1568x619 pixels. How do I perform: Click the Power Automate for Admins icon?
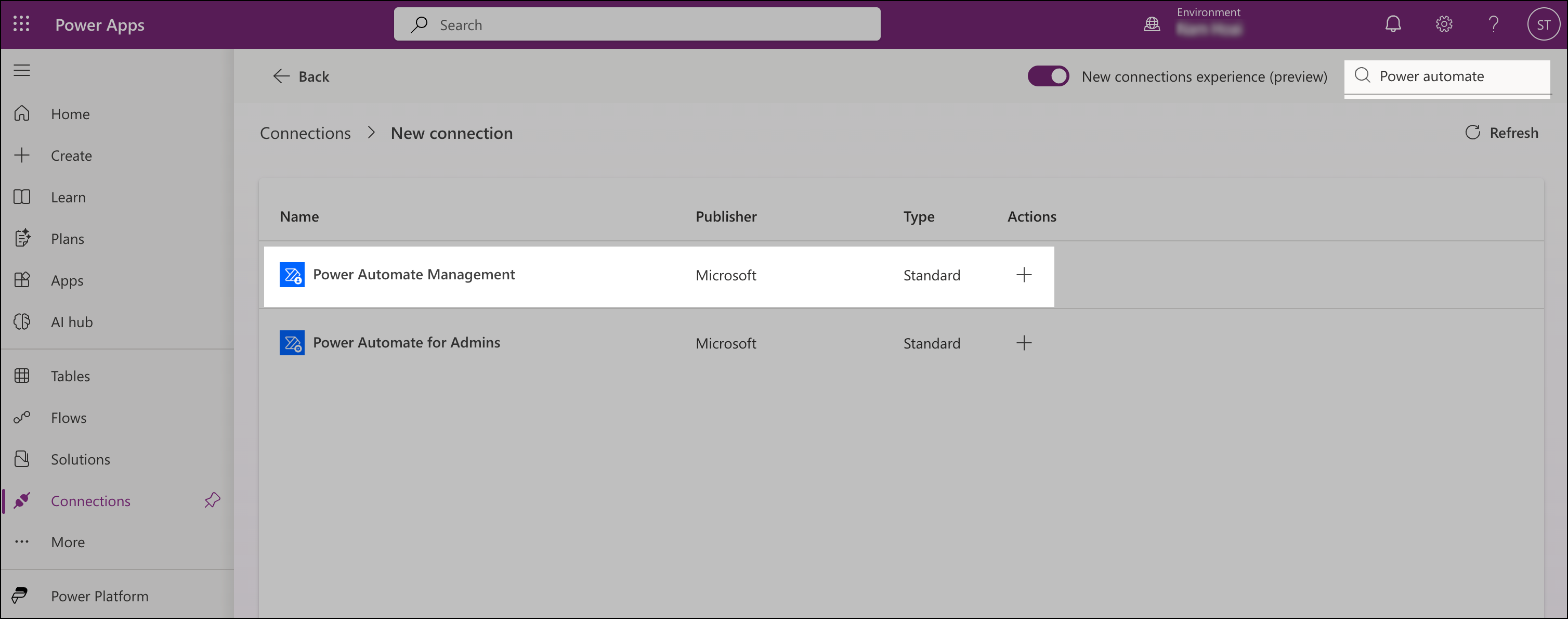[292, 343]
